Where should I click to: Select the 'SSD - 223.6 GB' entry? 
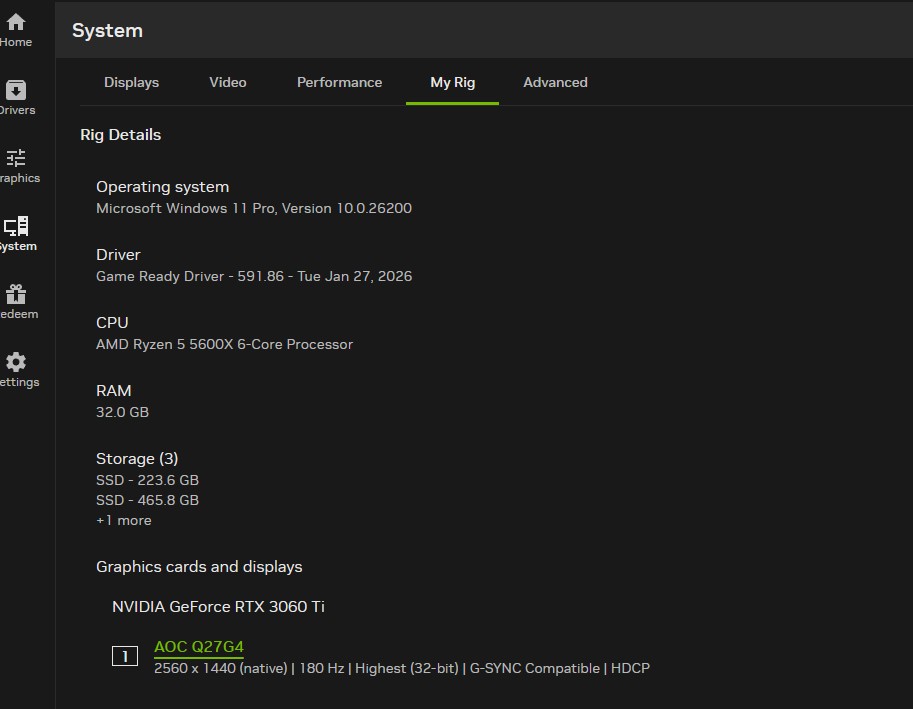point(147,480)
